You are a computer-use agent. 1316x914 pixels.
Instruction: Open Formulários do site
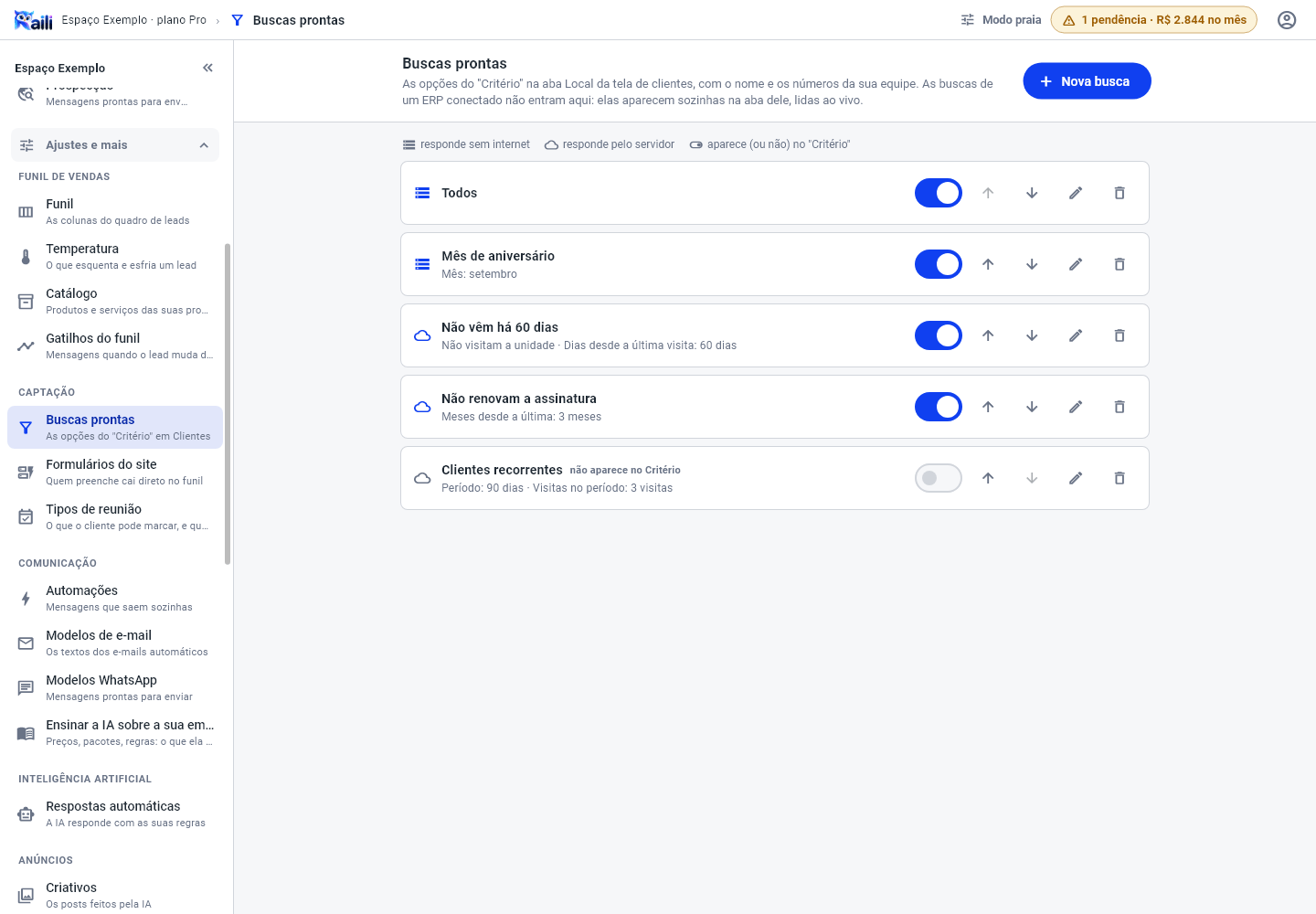click(x=115, y=472)
